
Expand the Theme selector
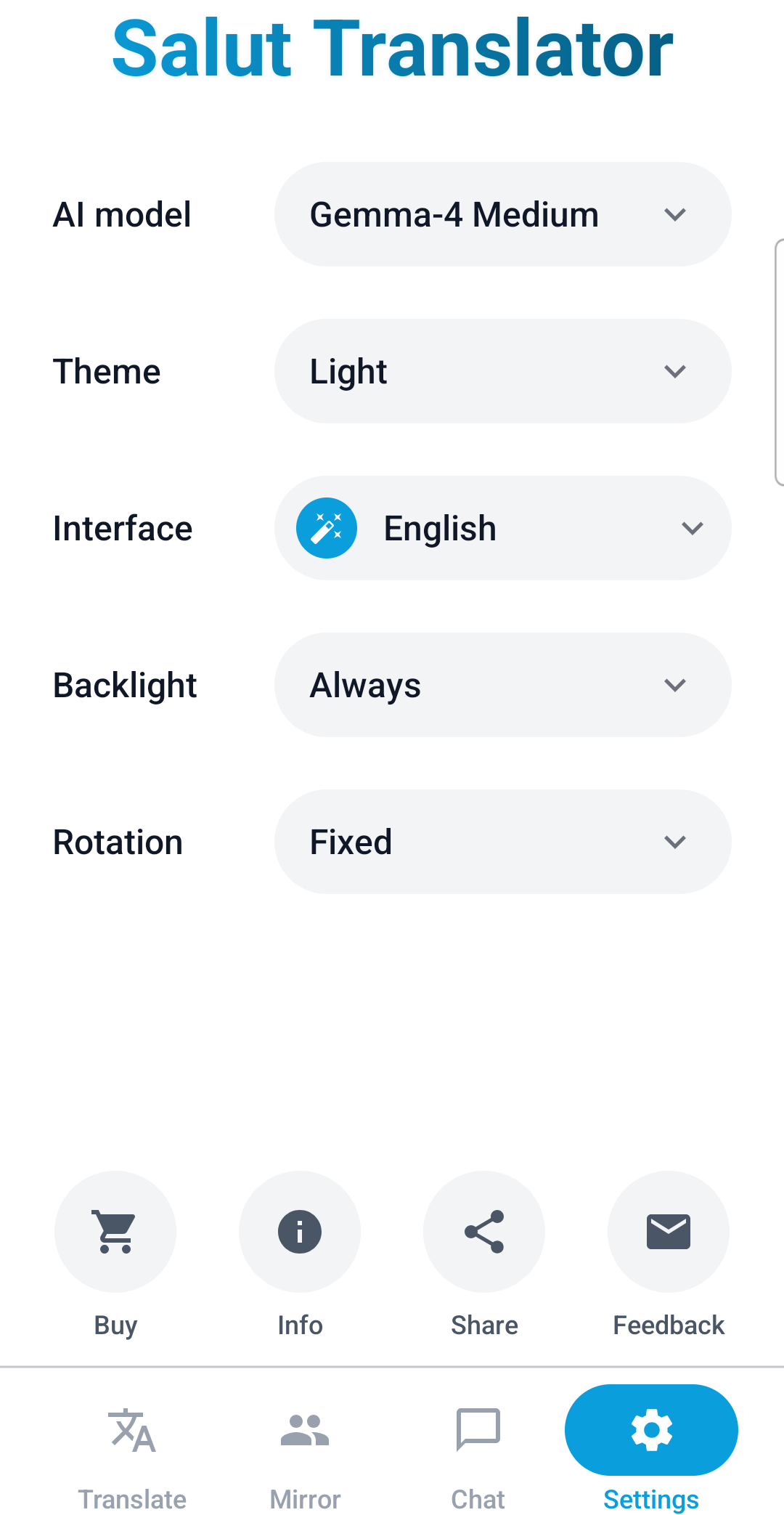tap(502, 370)
